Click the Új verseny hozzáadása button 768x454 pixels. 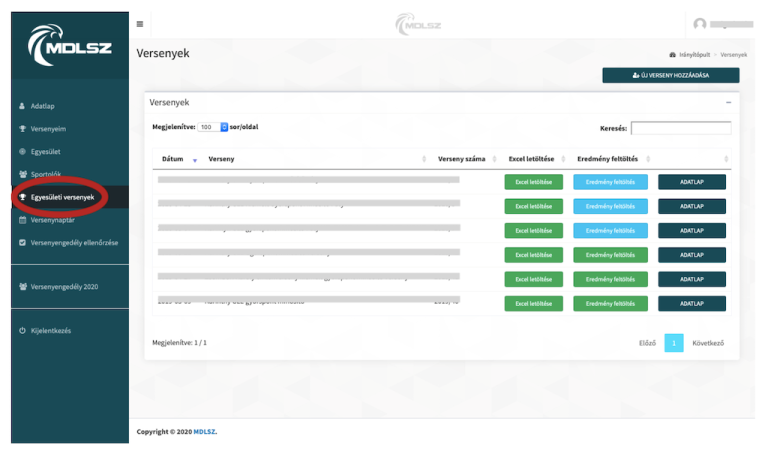[x=670, y=75]
